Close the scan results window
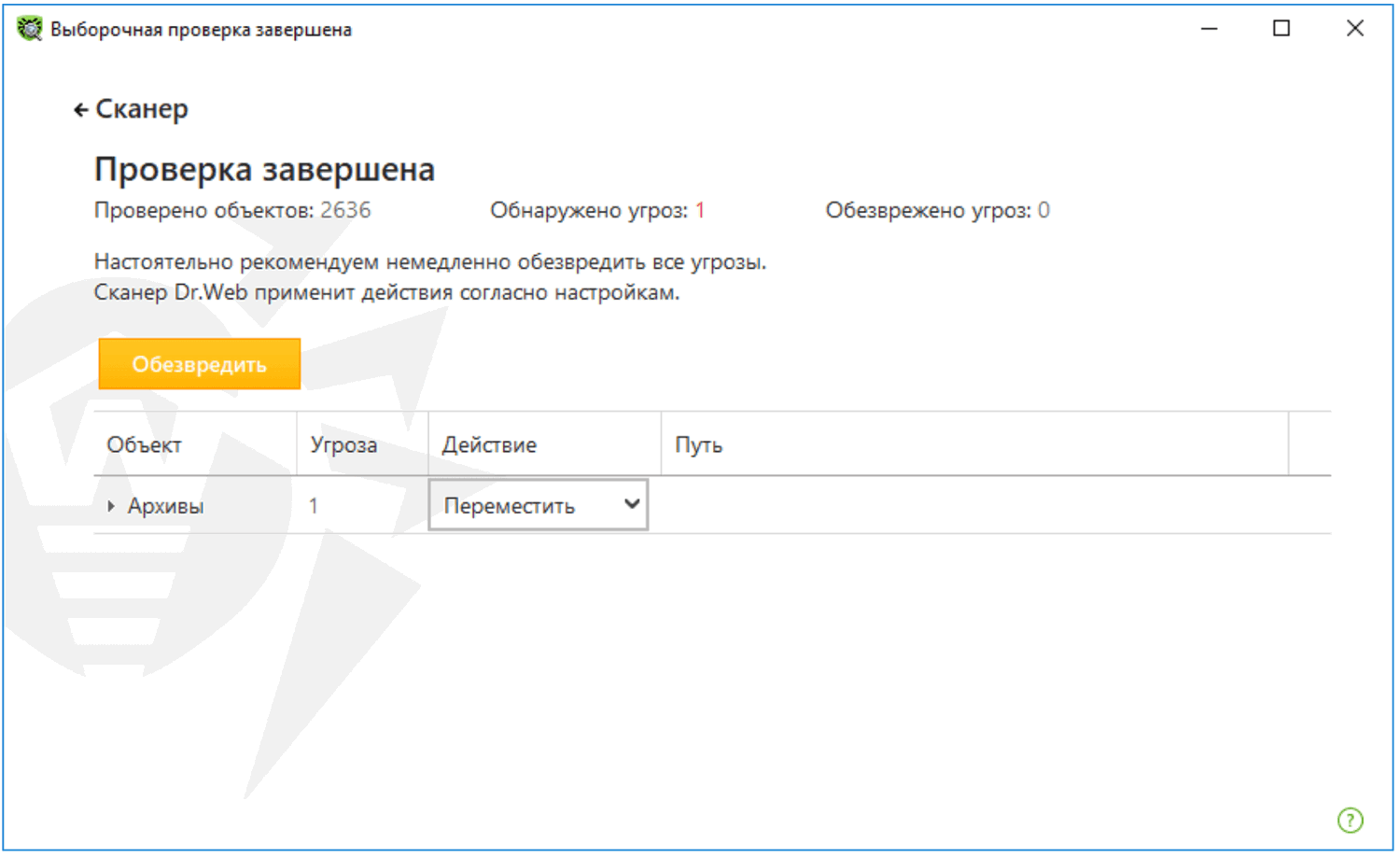The image size is (1400, 857). (x=1354, y=29)
